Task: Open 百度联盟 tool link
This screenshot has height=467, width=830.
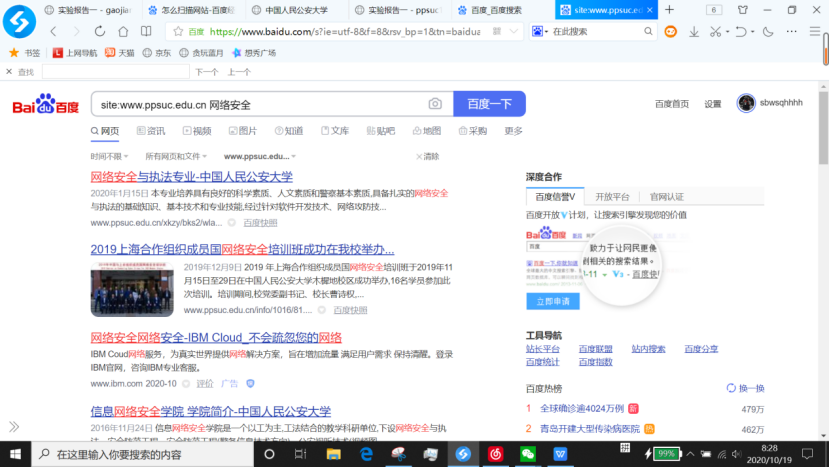Action: pos(596,349)
